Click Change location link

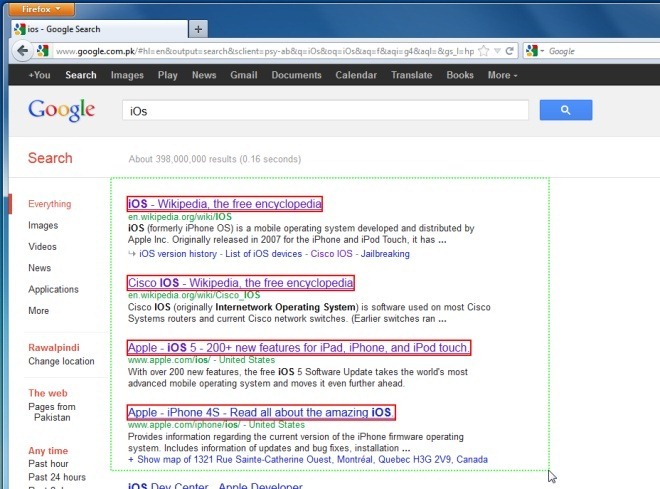tap(61, 361)
